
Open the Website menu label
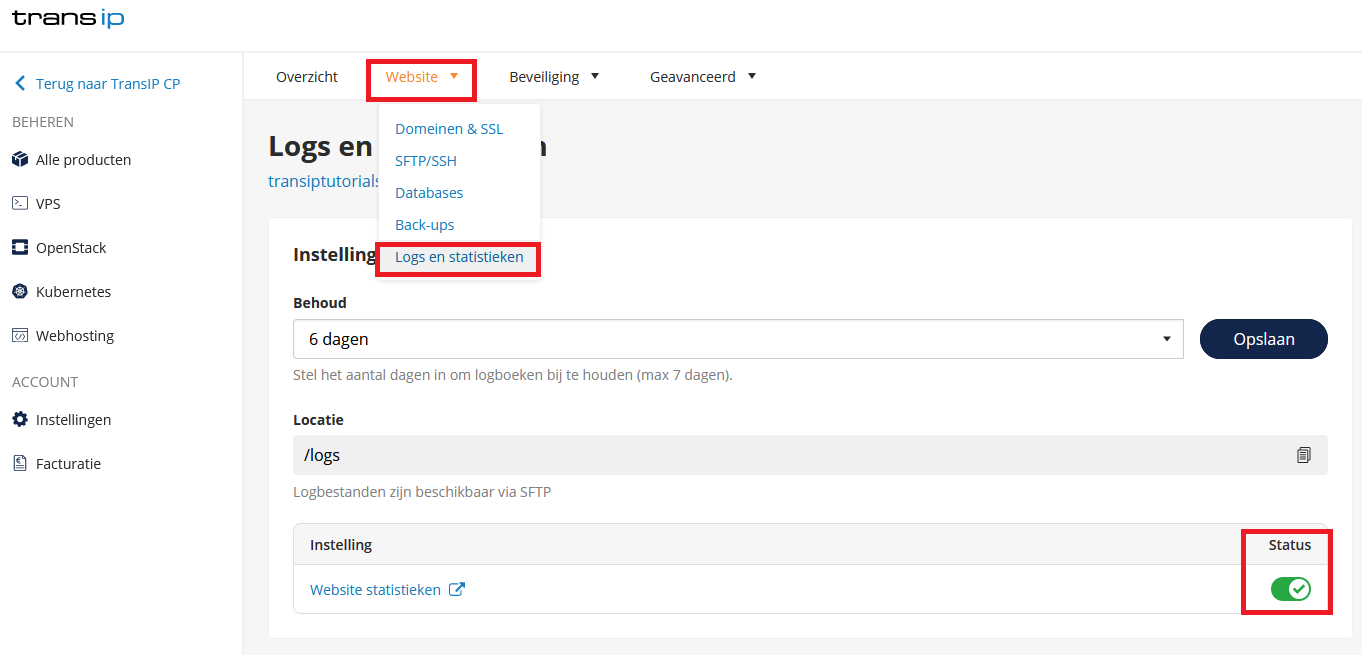pyautogui.click(x=412, y=77)
